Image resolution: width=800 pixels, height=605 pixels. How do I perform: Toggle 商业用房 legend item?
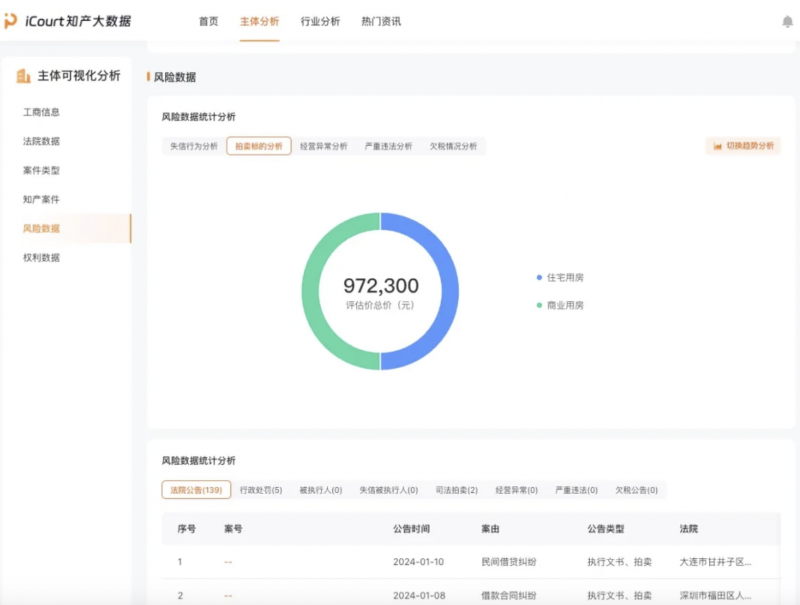point(560,306)
